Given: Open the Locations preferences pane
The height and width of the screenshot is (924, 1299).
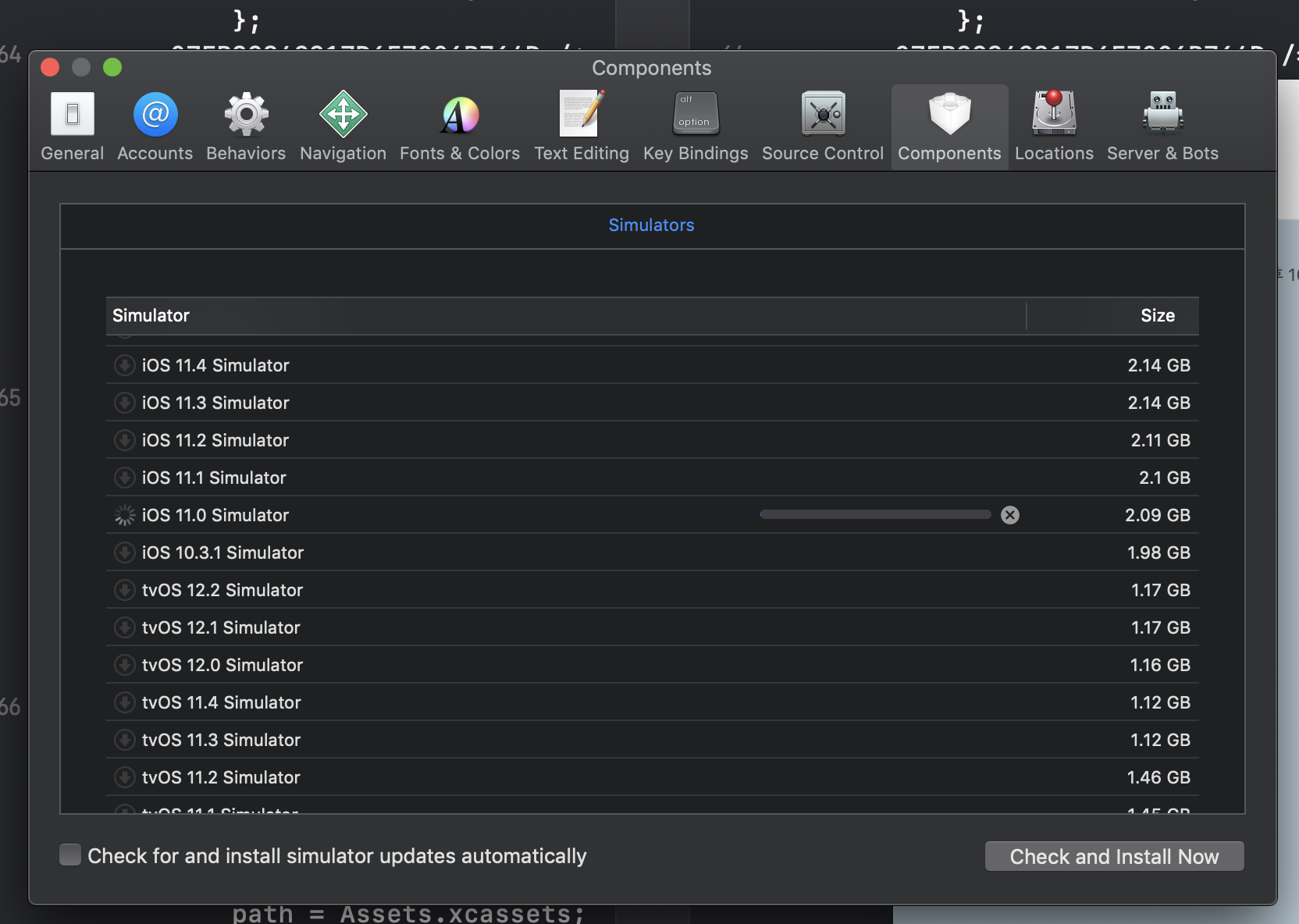Looking at the screenshot, I should tap(1054, 126).
